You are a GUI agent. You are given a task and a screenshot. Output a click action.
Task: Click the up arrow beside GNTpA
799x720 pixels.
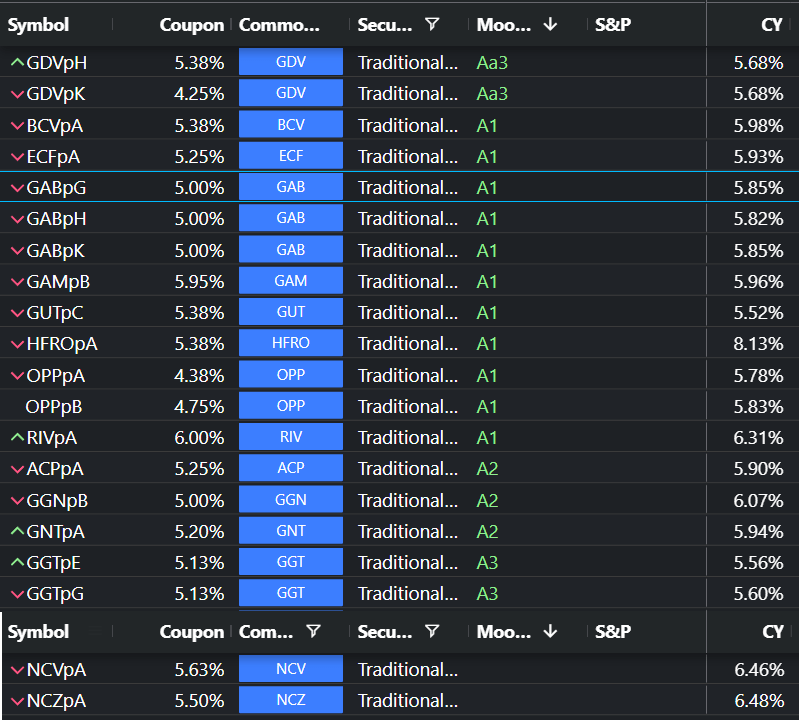click(x=17, y=531)
